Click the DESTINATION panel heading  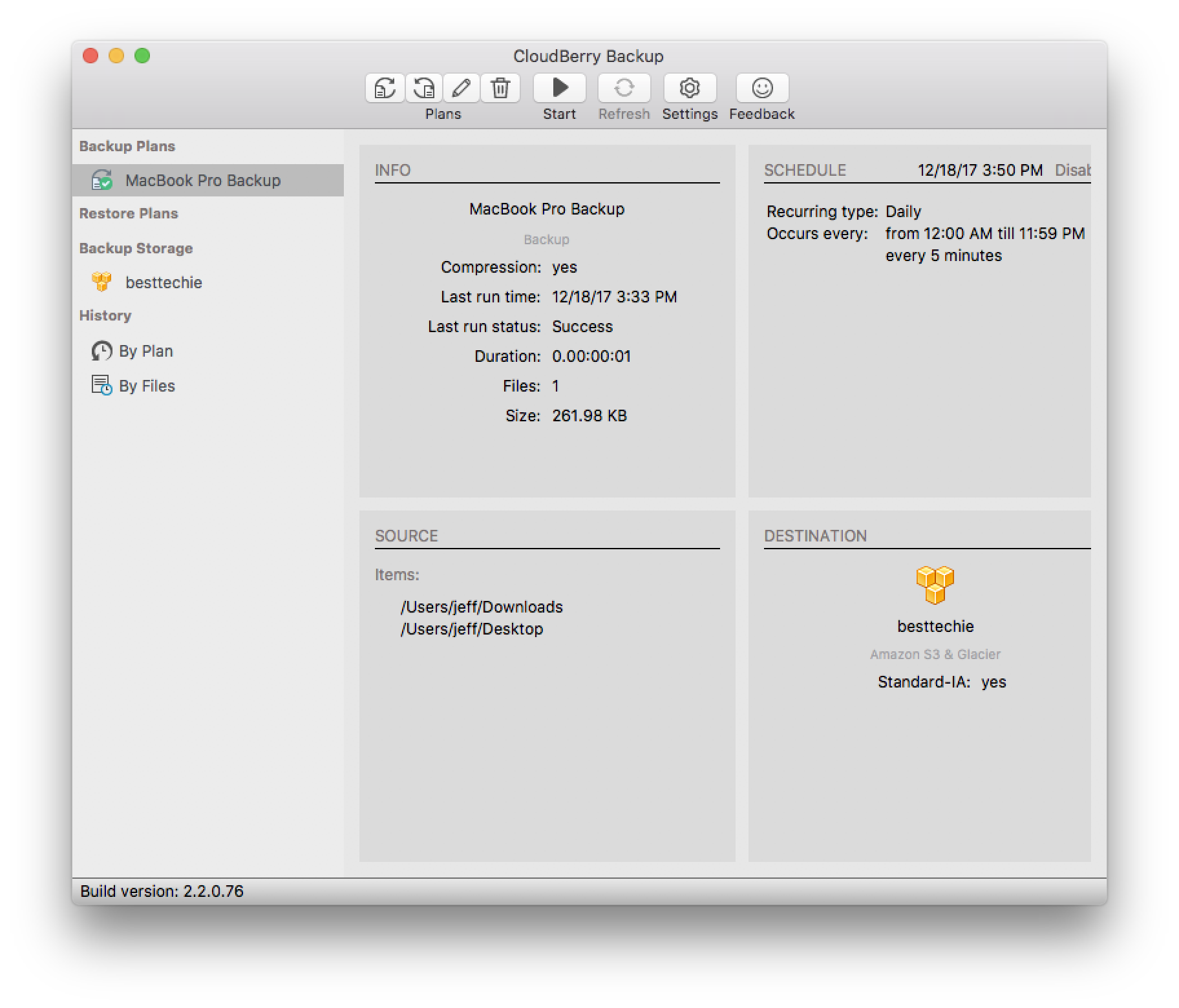pyautogui.click(x=815, y=536)
